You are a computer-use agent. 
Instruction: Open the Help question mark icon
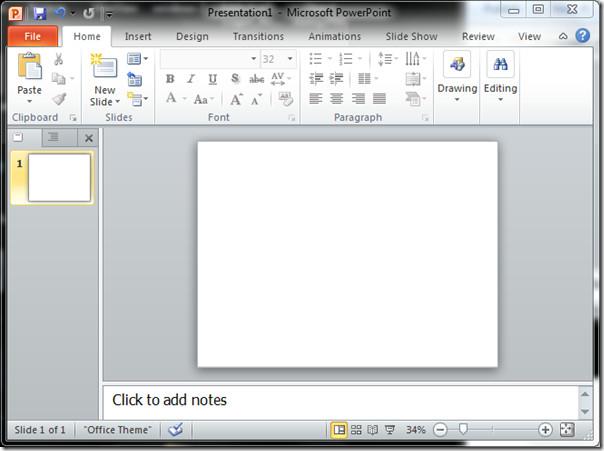582,36
